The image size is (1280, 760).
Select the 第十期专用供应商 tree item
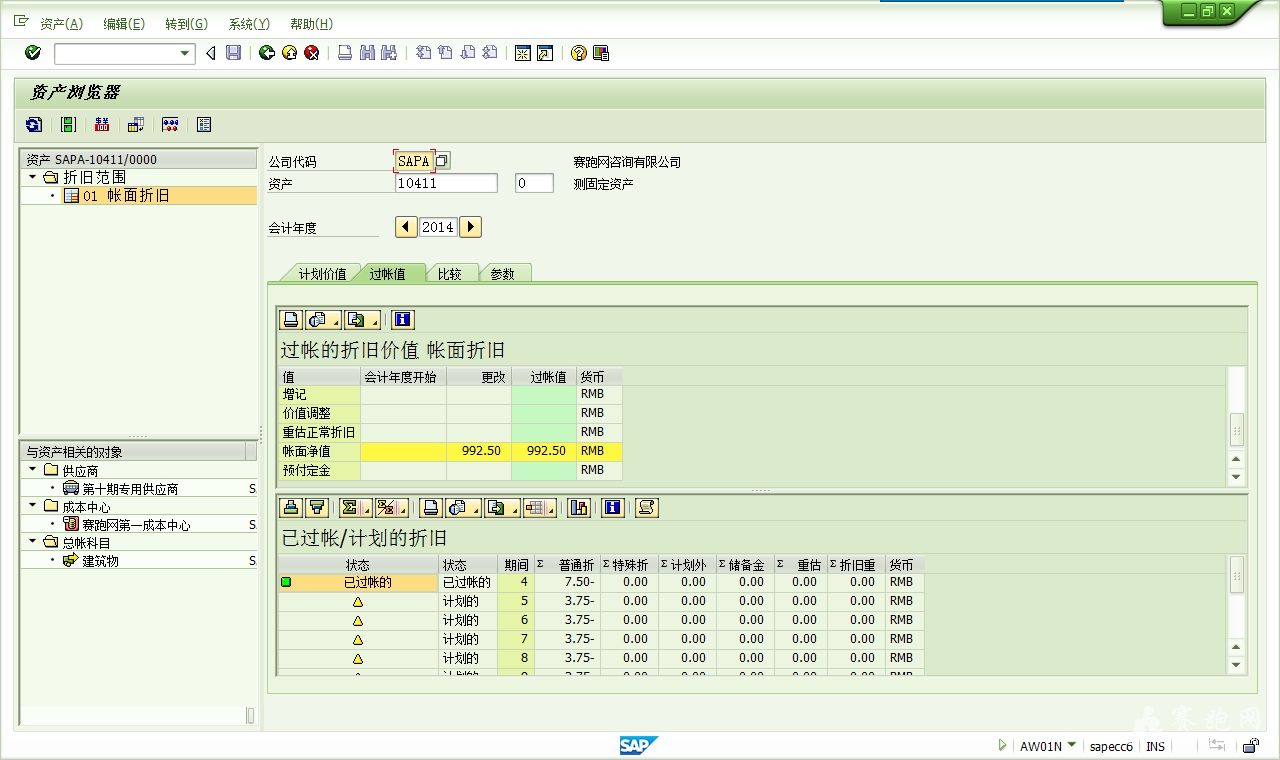pos(130,489)
